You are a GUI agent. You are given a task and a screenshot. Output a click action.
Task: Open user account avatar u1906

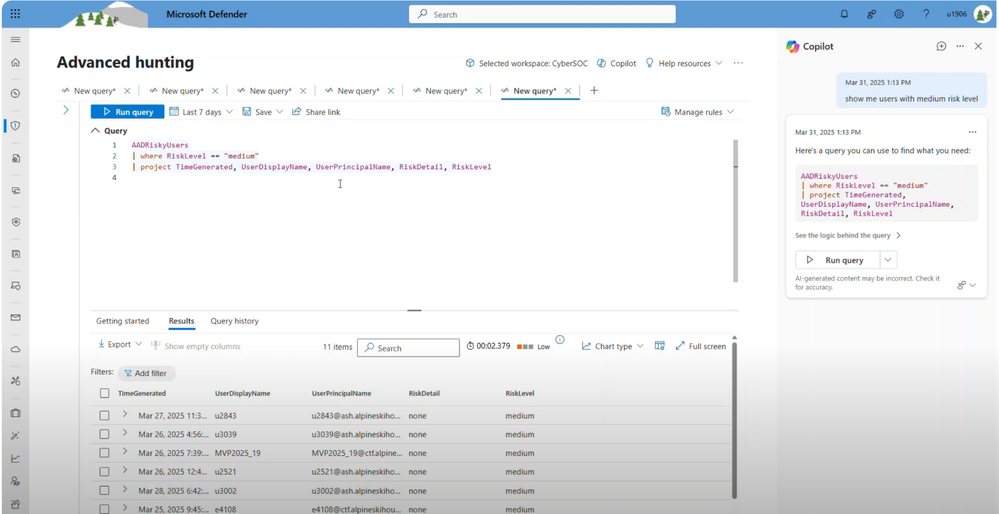point(983,14)
